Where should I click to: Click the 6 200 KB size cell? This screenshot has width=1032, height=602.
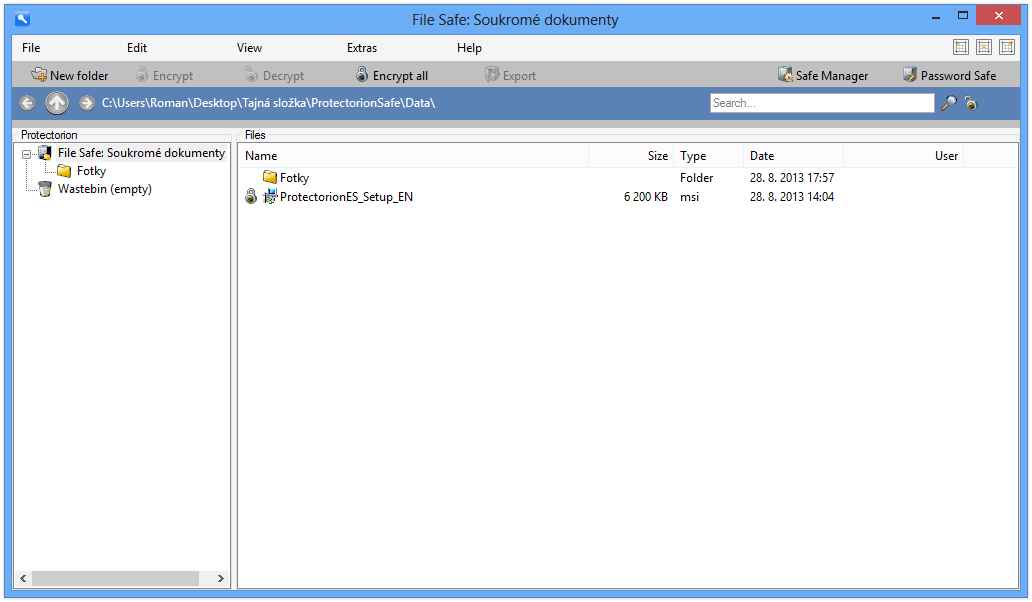click(646, 197)
